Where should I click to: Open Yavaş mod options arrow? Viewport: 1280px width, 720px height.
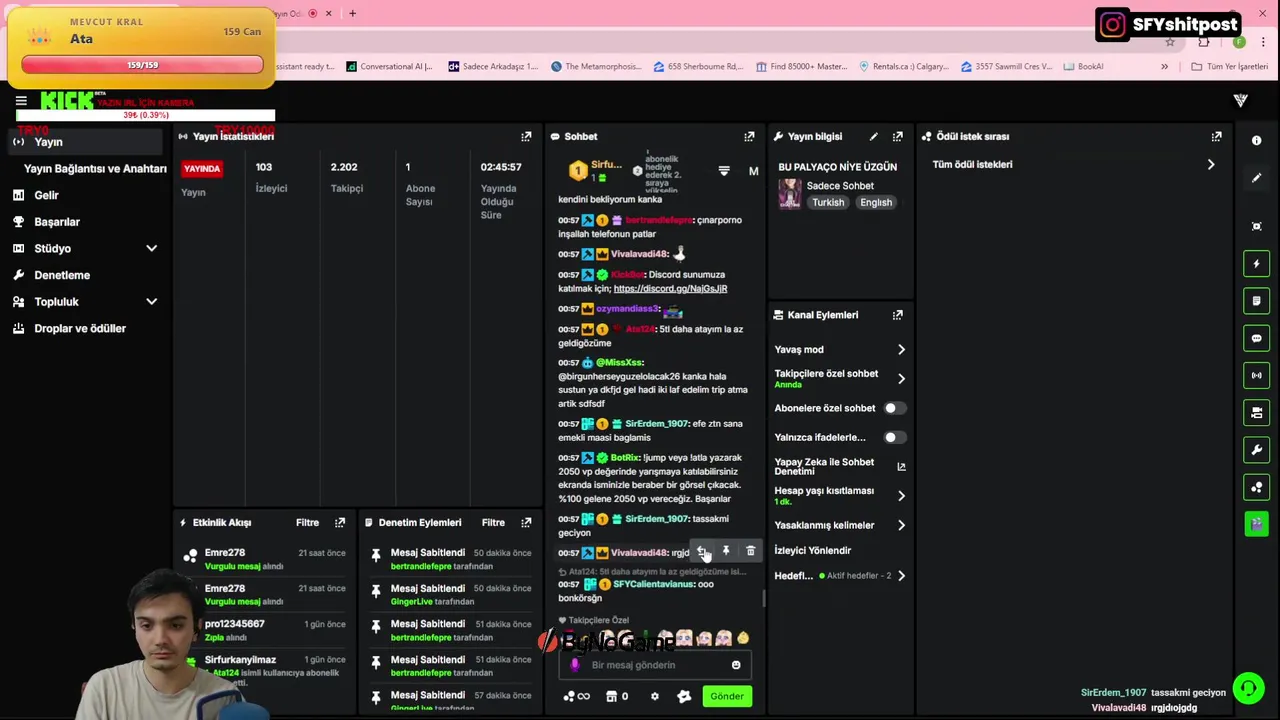pyautogui.click(x=901, y=349)
